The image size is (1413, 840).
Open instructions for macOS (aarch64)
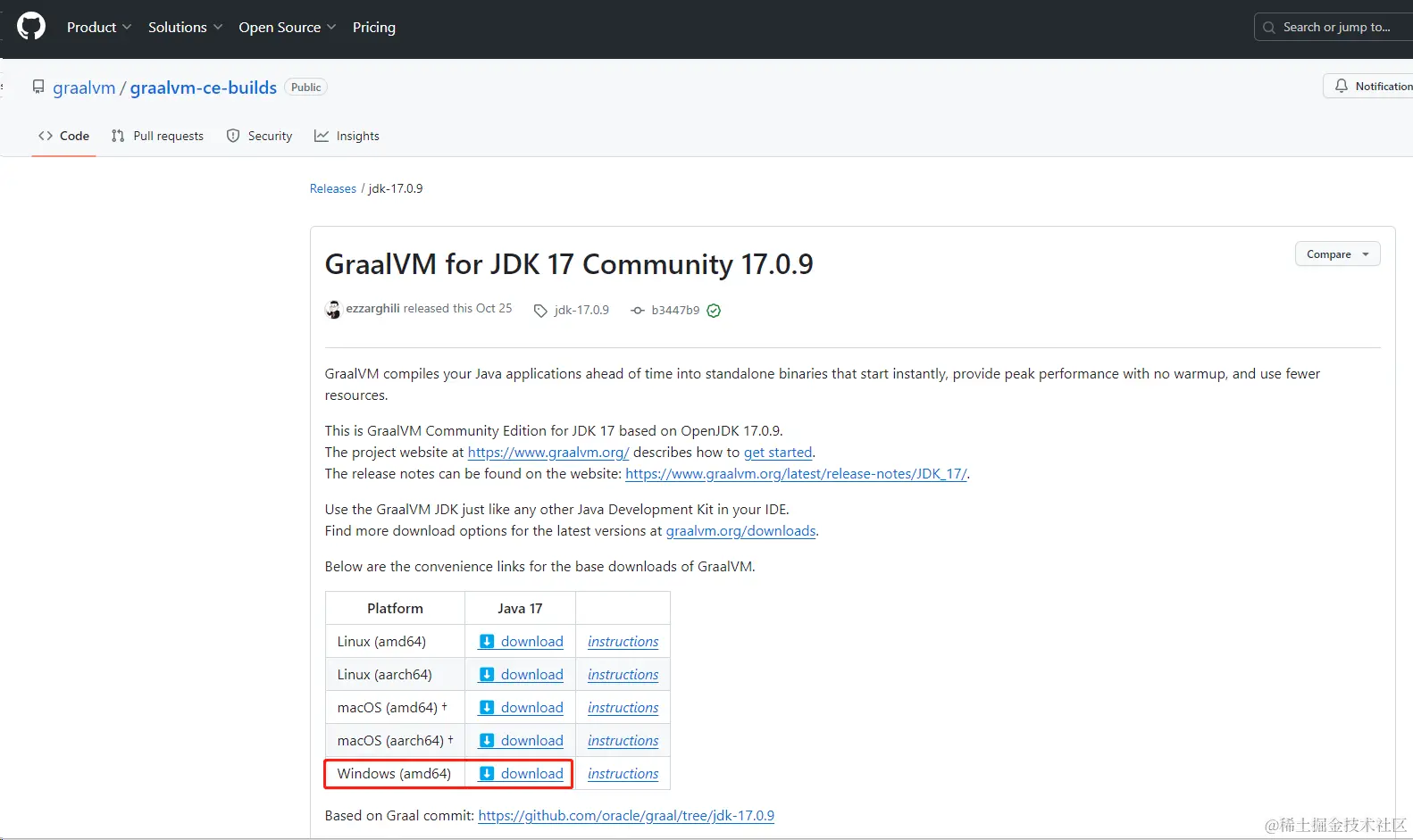tap(623, 741)
